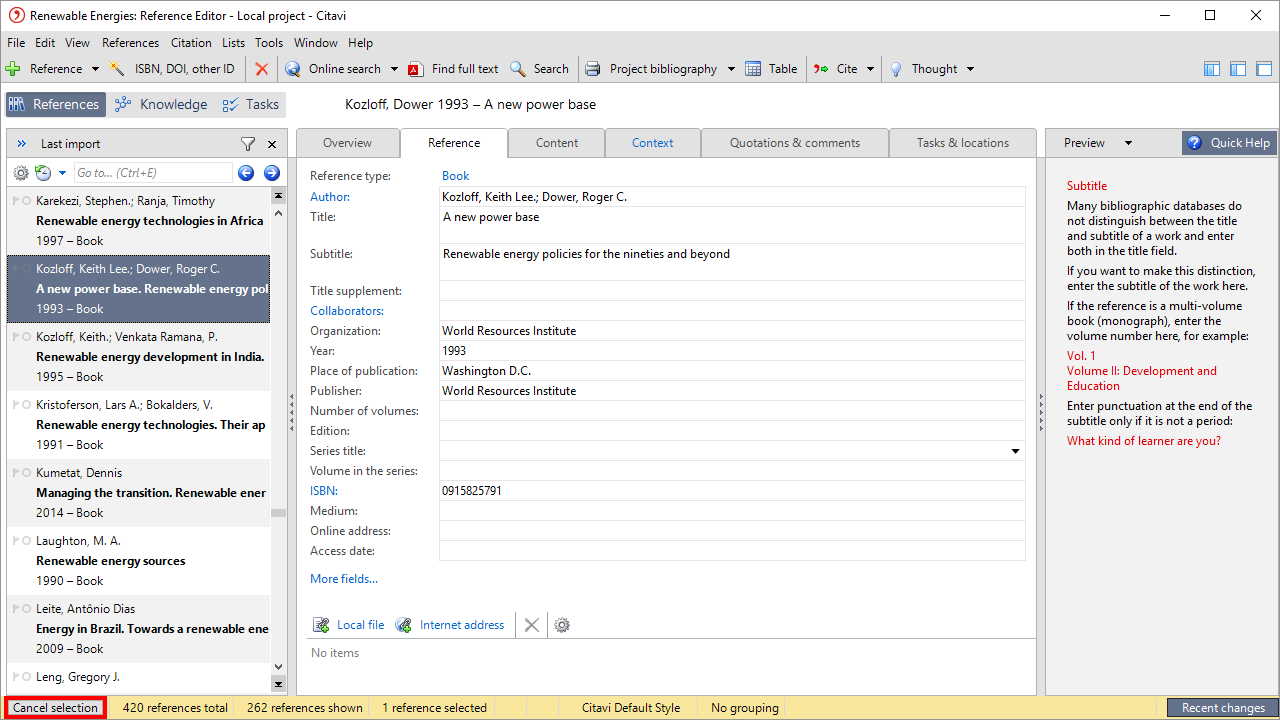Go back to previous reference

click(247, 173)
